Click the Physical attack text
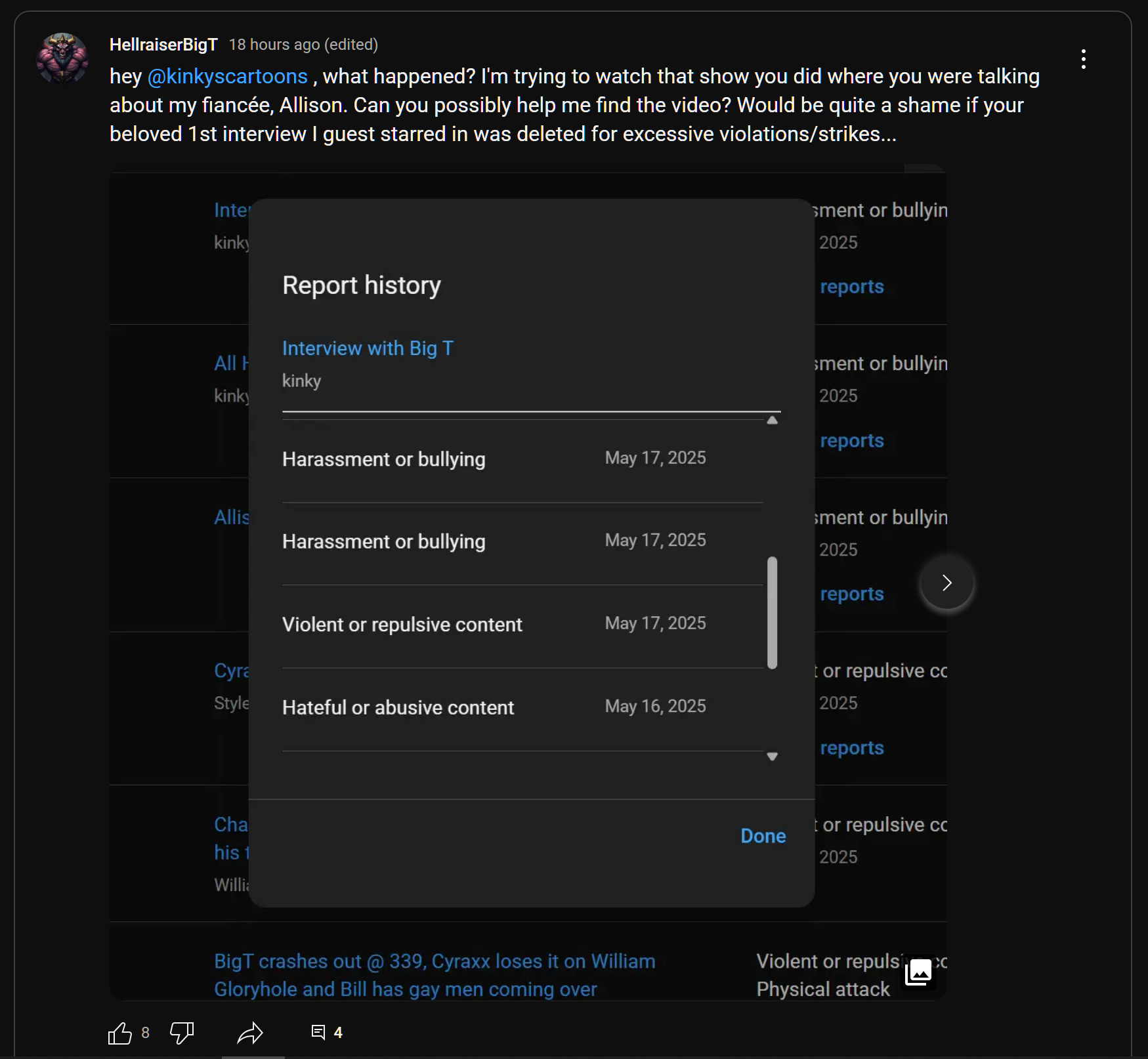1148x1059 pixels. point(823,989)
